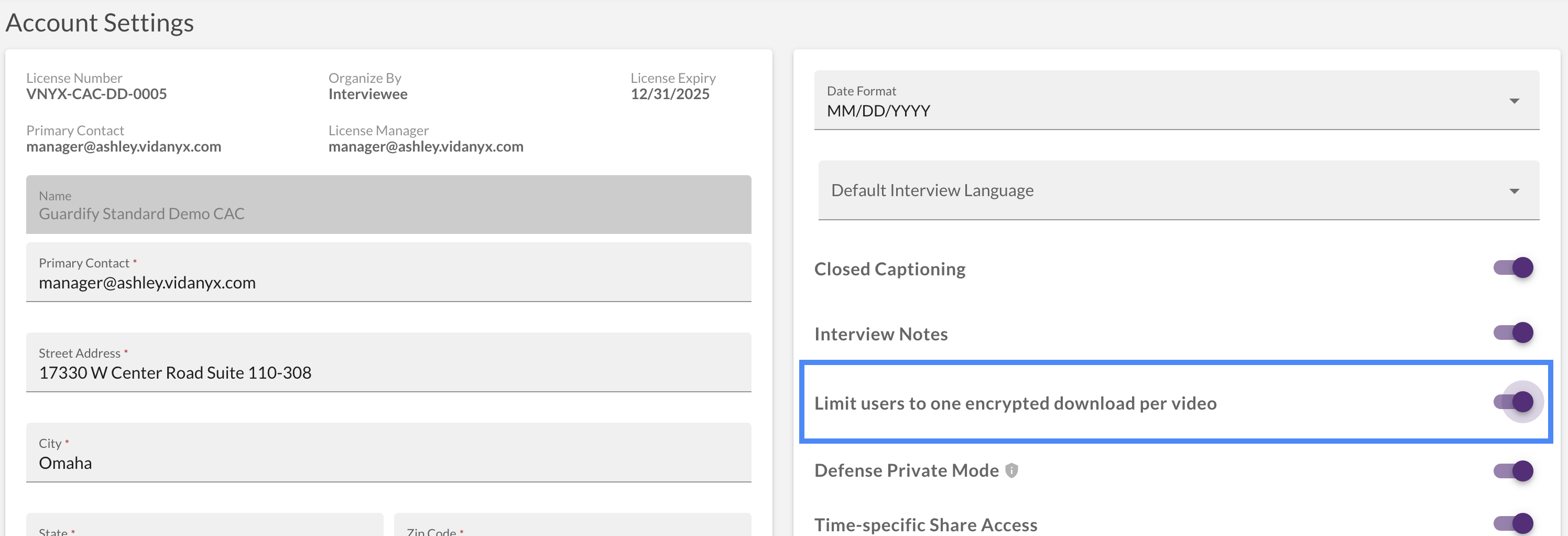Click the Primary Contact email manager@ashley.vidanyx.com

coord(124,146)
